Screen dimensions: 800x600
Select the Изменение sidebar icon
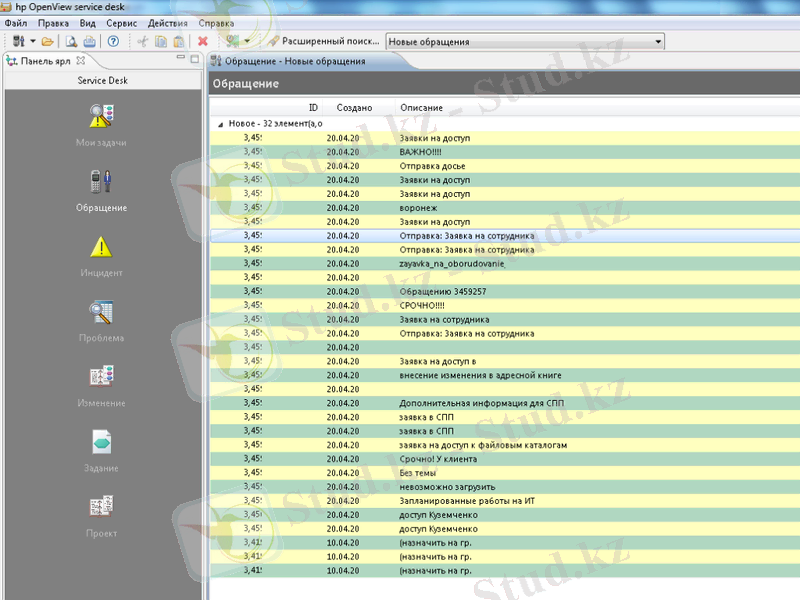pos(100,377)
